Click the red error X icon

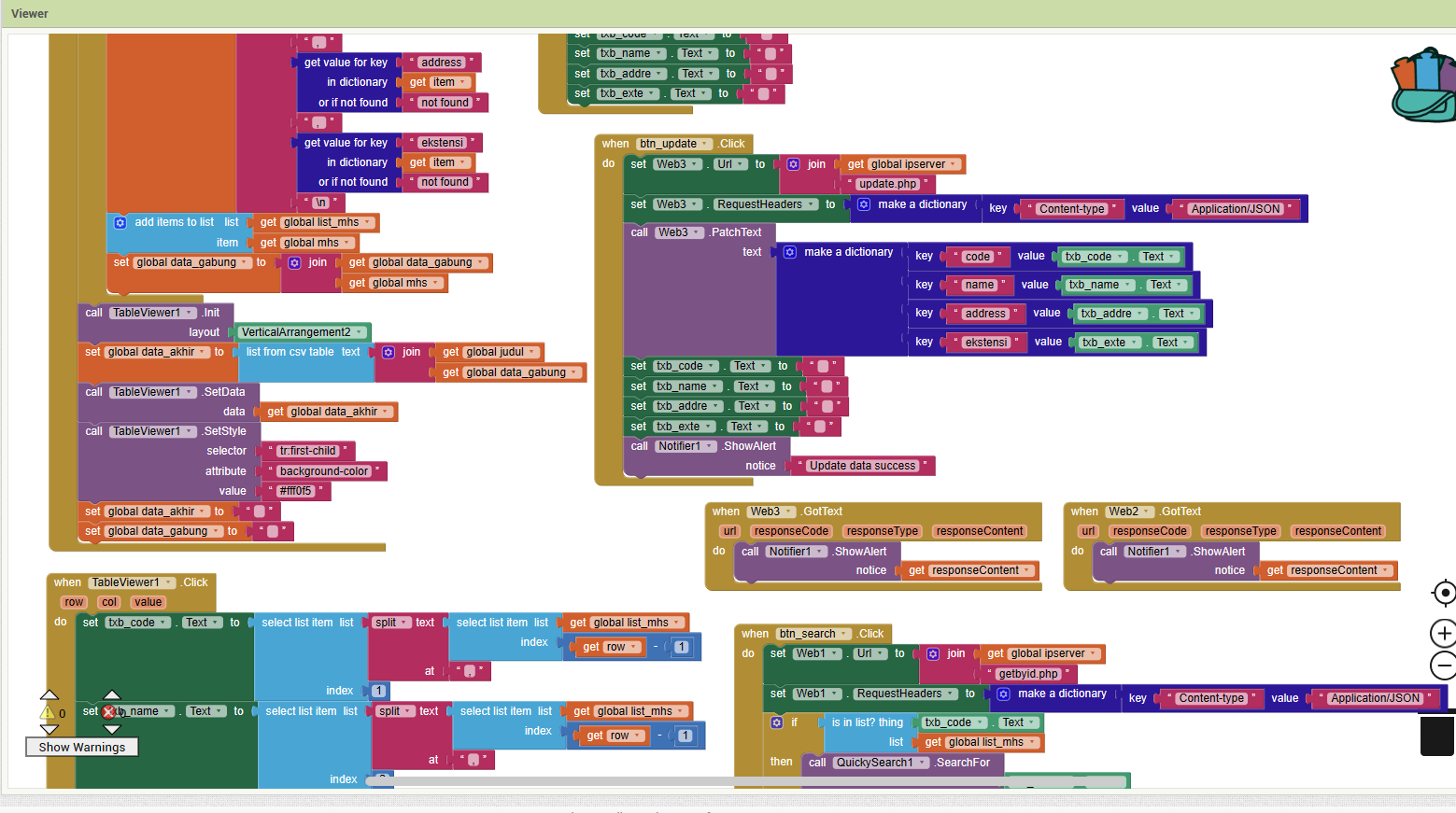click(x=108, y=712)
